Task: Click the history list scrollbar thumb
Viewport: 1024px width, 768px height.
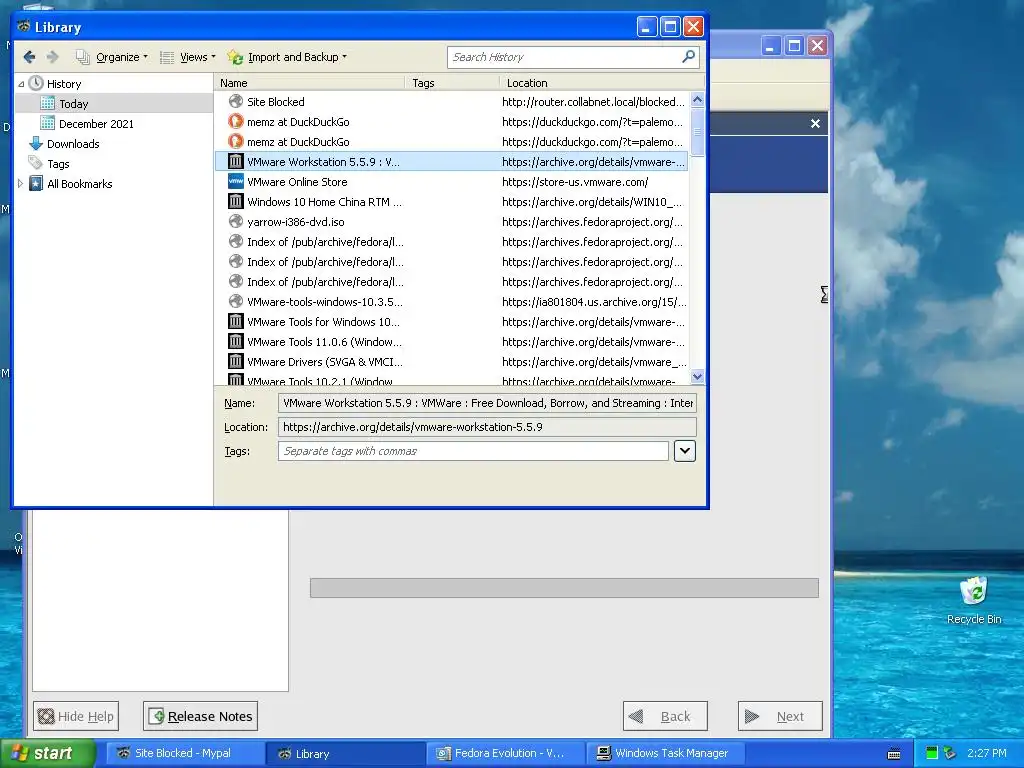Action: 697,131
